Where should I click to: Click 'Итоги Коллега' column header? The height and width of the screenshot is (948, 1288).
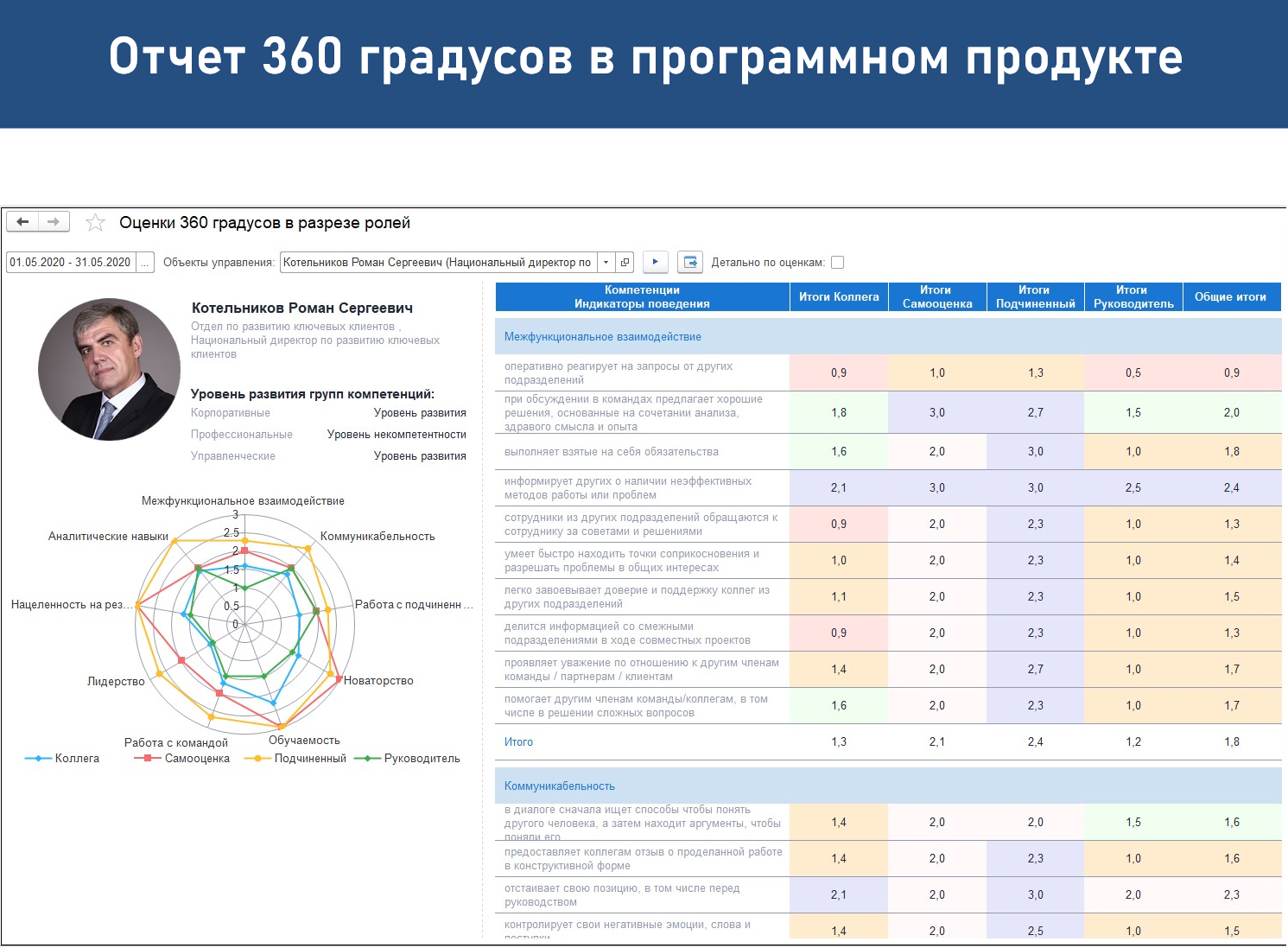(839, 296)
